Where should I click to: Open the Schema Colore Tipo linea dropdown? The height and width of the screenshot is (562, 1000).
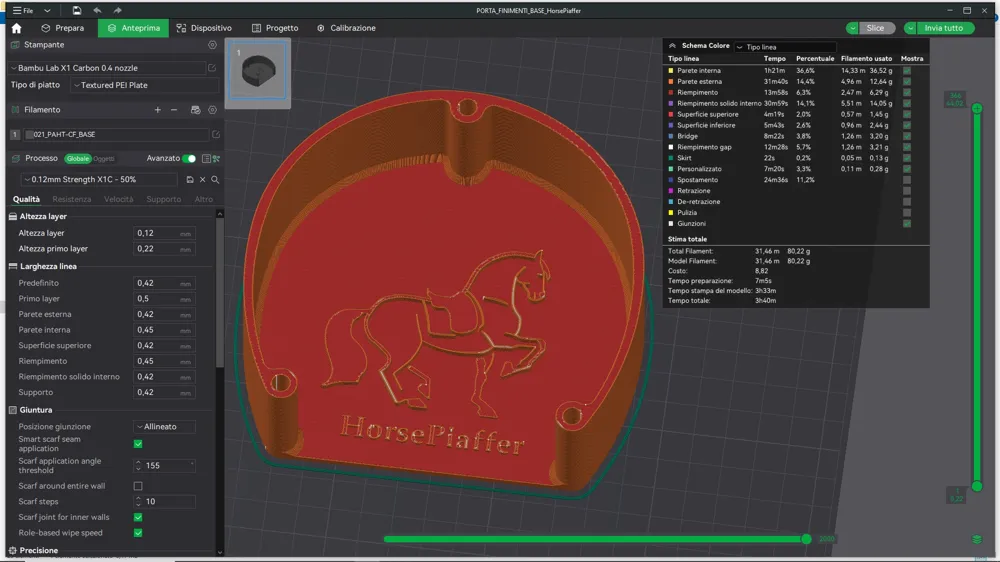[785, 47]
